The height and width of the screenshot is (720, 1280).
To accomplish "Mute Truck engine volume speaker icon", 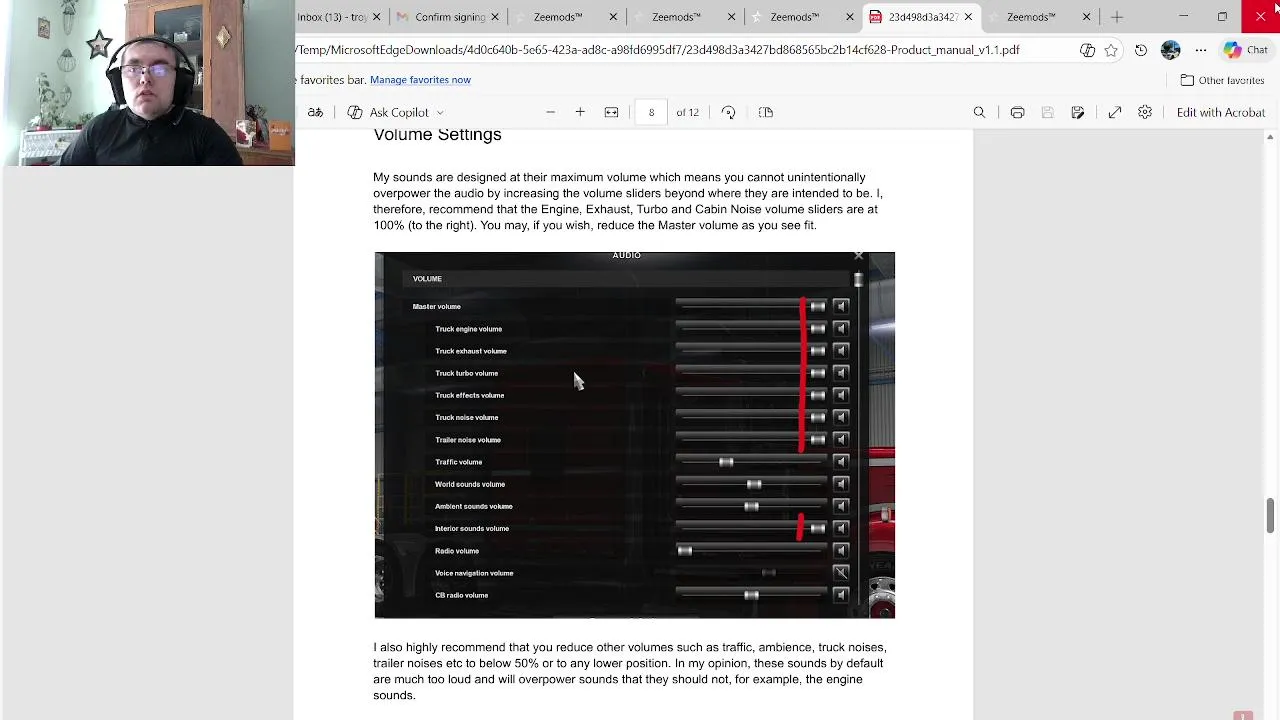I will 841,329.
